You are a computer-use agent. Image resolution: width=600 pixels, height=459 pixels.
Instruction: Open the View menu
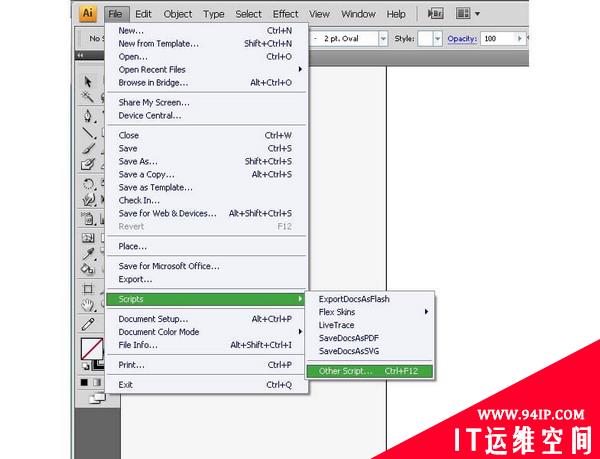pyautogui.click(x=319, y=14)
